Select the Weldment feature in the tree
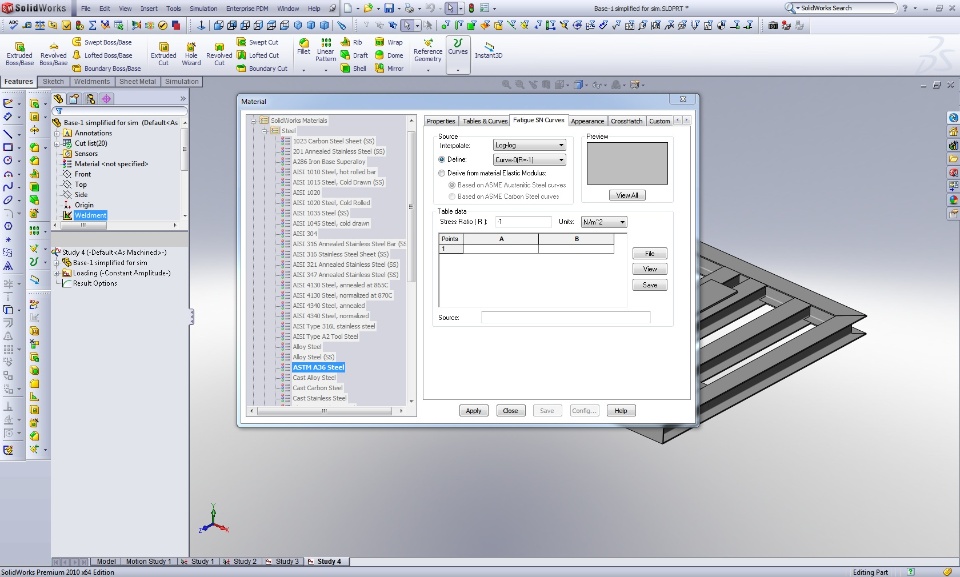 [x=91, y=216]
